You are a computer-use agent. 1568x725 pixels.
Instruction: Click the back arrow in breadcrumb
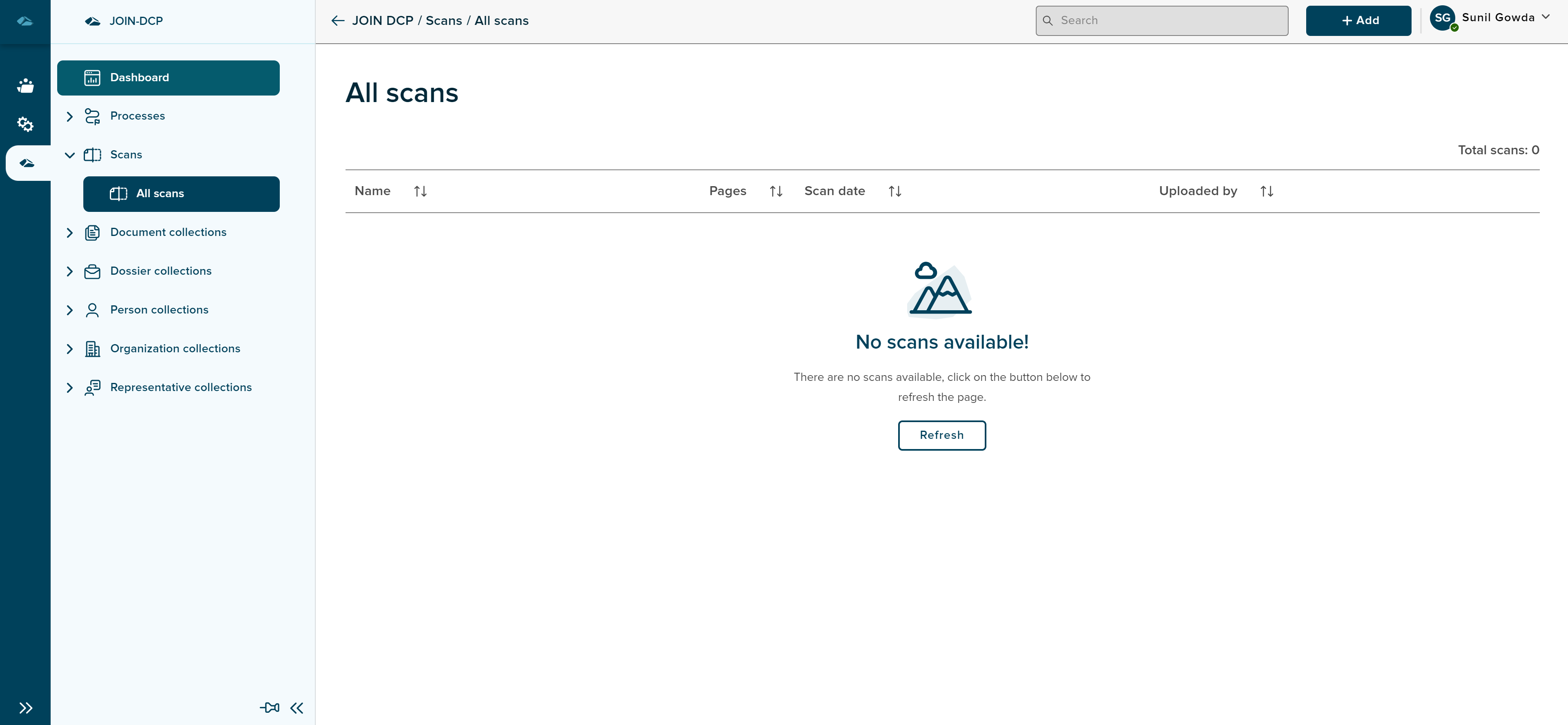[x=338, y=21]
